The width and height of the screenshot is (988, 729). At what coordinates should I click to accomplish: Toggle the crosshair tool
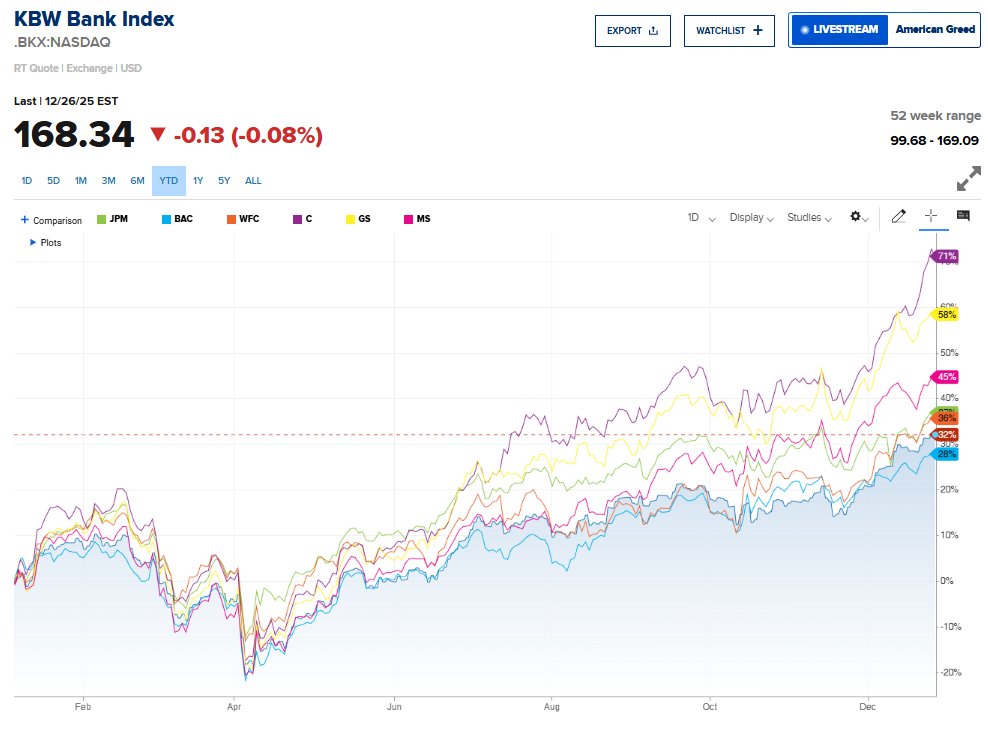point(930,216)
